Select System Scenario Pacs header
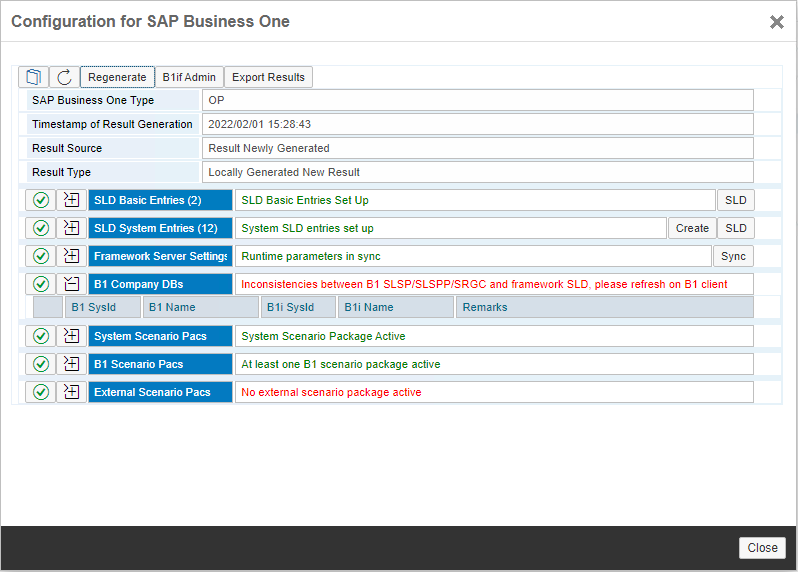 [x=160, y=336]
